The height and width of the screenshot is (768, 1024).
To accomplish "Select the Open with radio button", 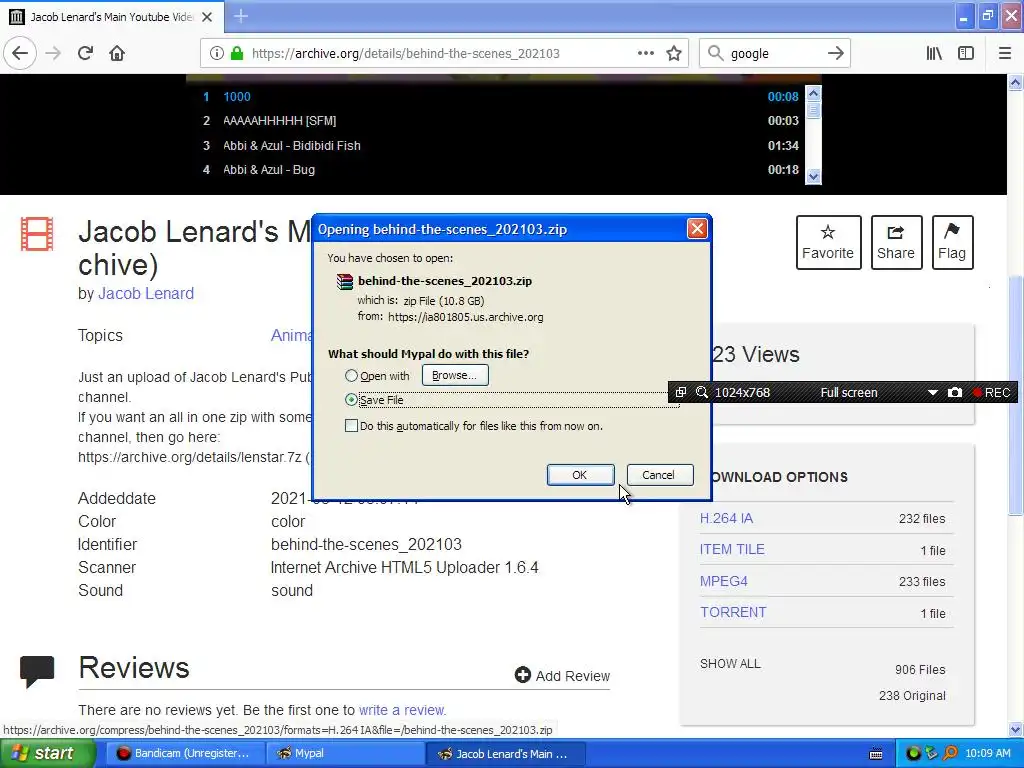I will [x=351, y=376].
